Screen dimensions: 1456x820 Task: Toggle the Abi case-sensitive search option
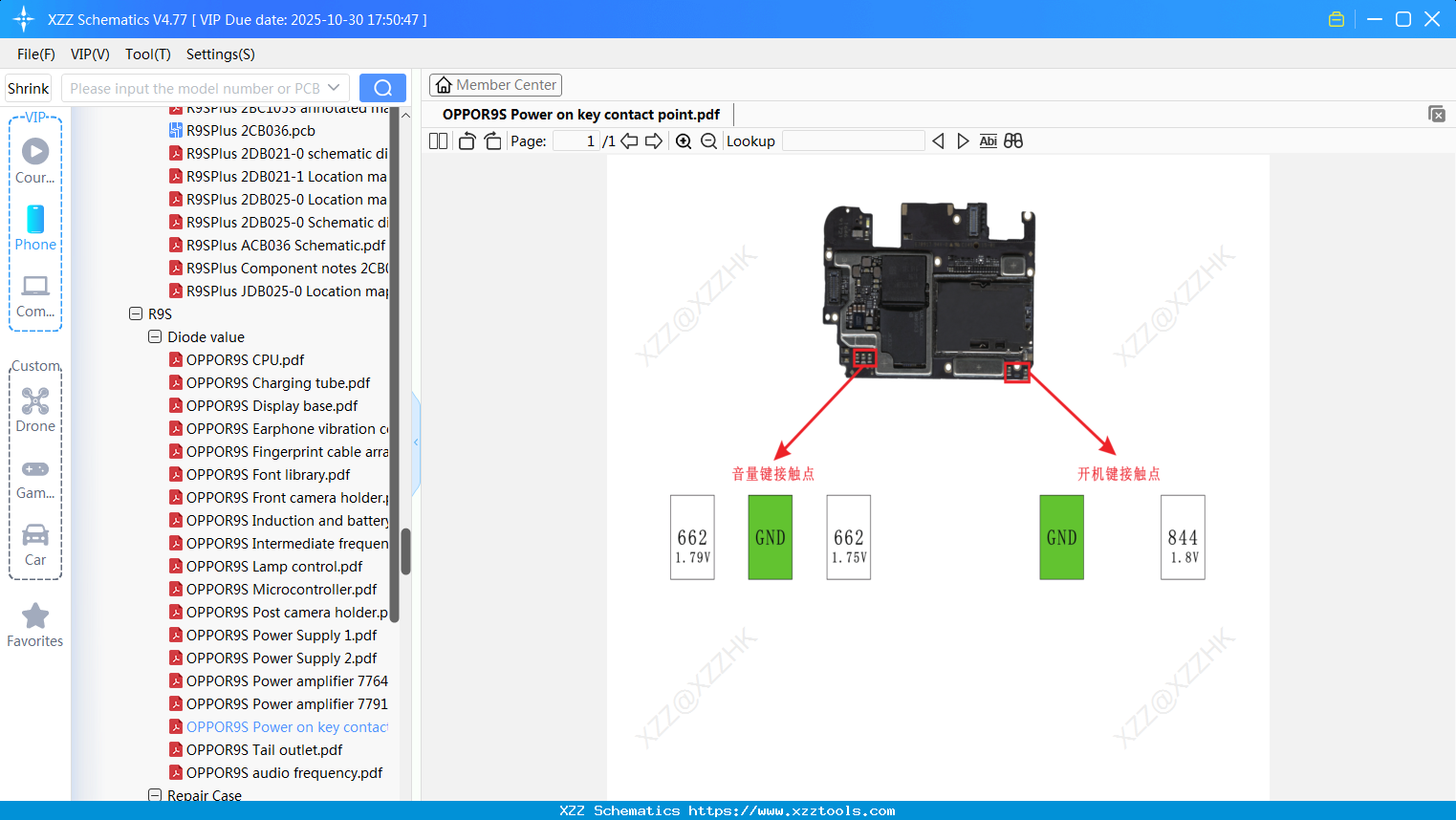click(x=988, y=140)
